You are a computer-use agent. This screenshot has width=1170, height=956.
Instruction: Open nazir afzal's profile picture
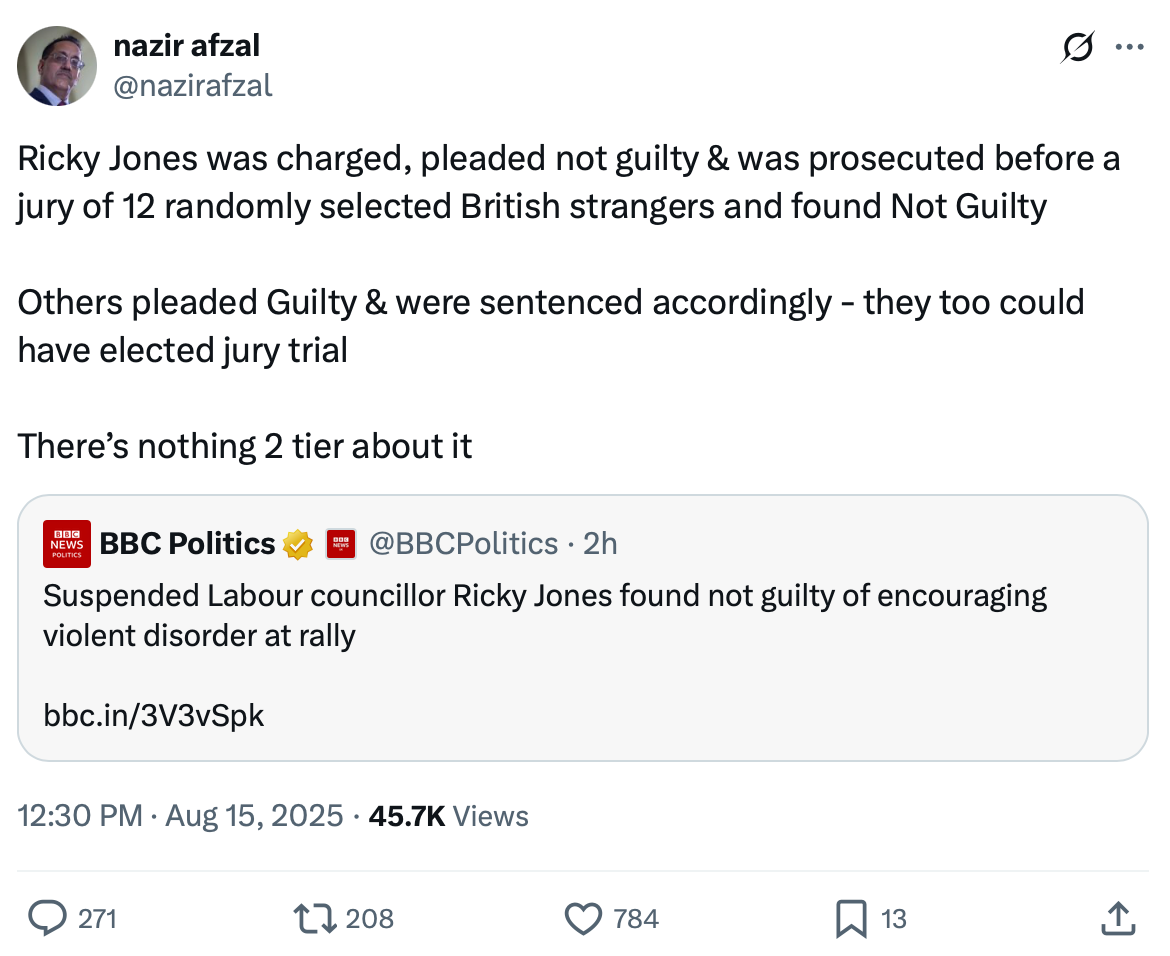pos(57,66)
